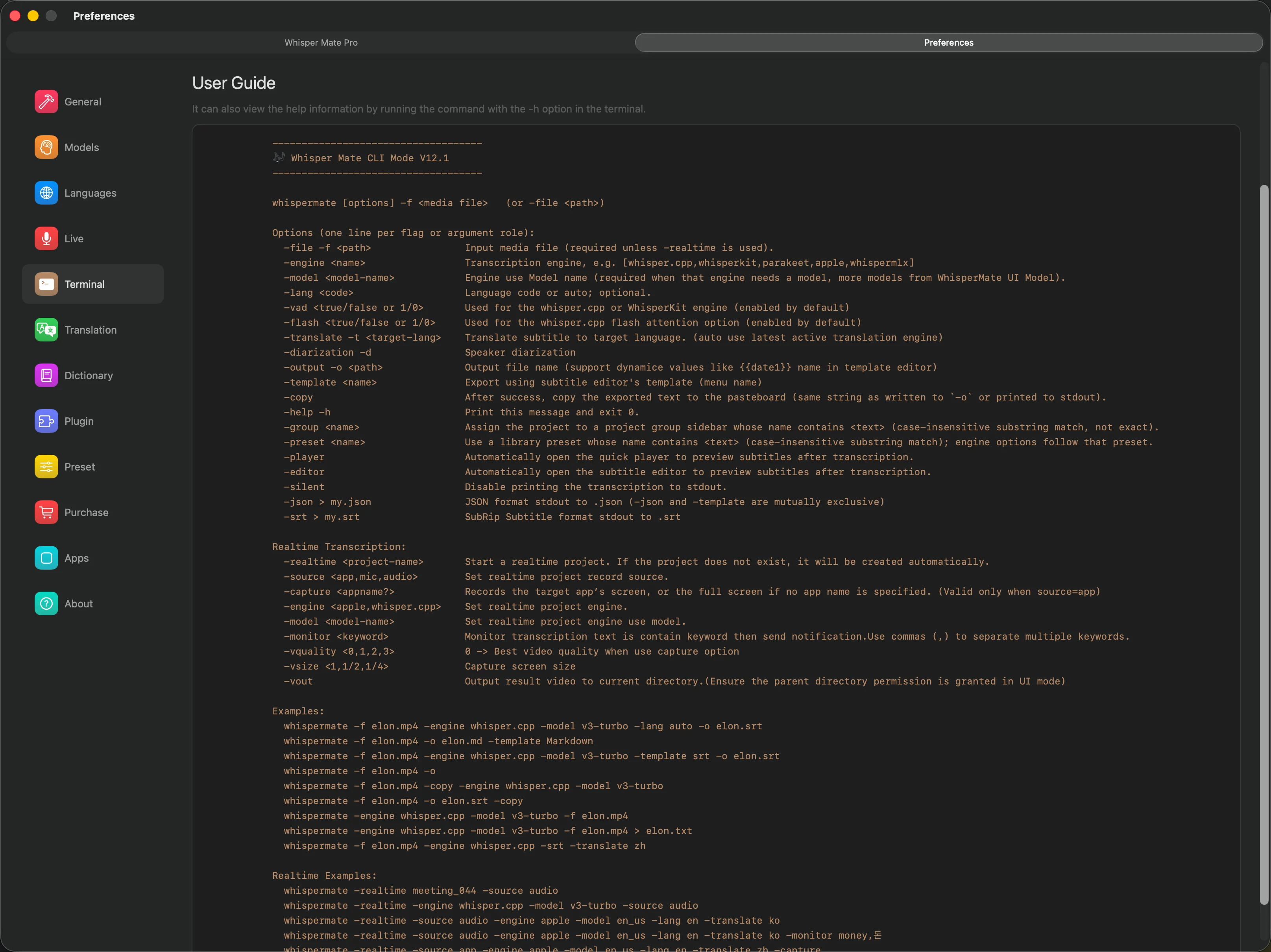Screen dimensions: 1271x952
Task: Click the "-vad <true/false or 1/0>" option
Action: (x=354, y=307)
